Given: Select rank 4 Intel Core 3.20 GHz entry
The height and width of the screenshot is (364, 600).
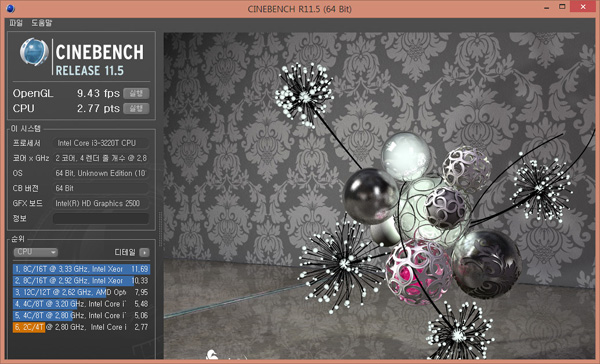Looking at the screenshot, I should 81,304.
